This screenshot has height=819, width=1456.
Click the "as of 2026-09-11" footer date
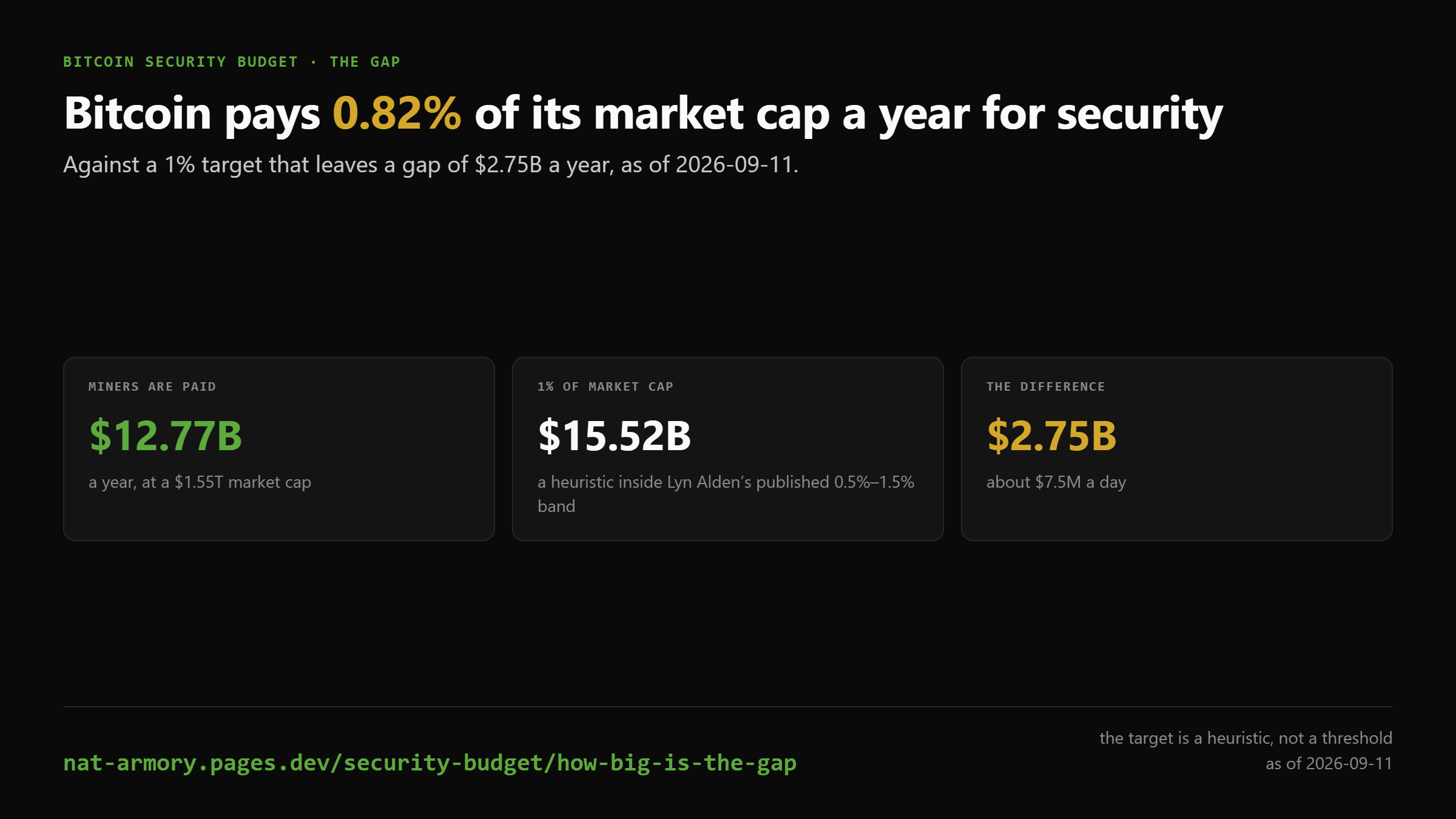pos(1329,763)
